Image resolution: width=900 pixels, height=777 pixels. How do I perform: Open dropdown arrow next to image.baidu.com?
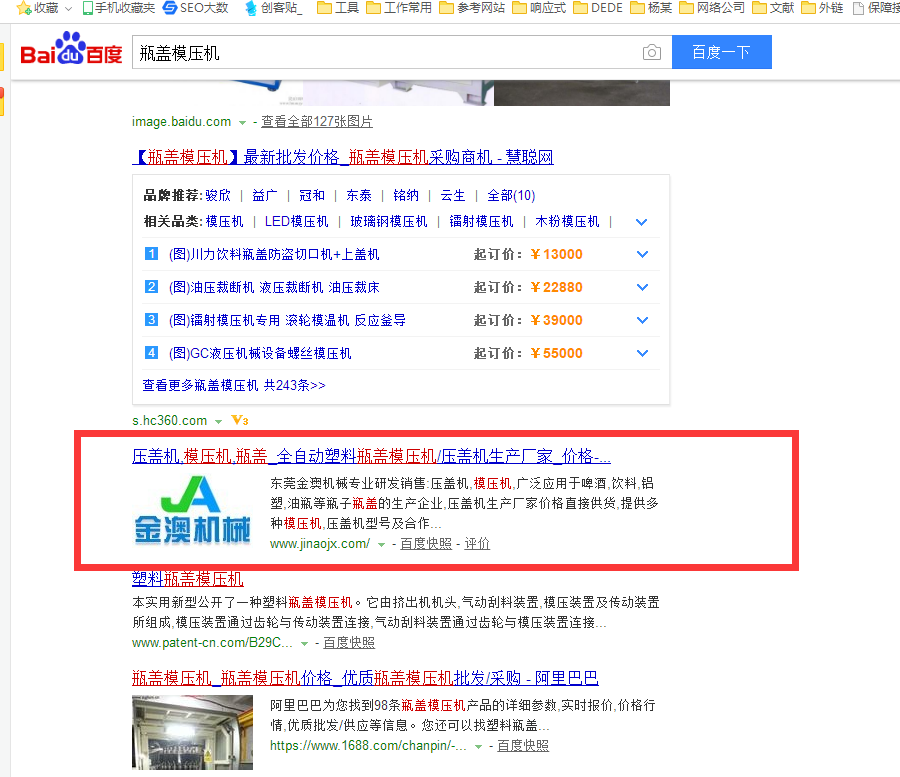pyautogui.click(x=242, y=122)
